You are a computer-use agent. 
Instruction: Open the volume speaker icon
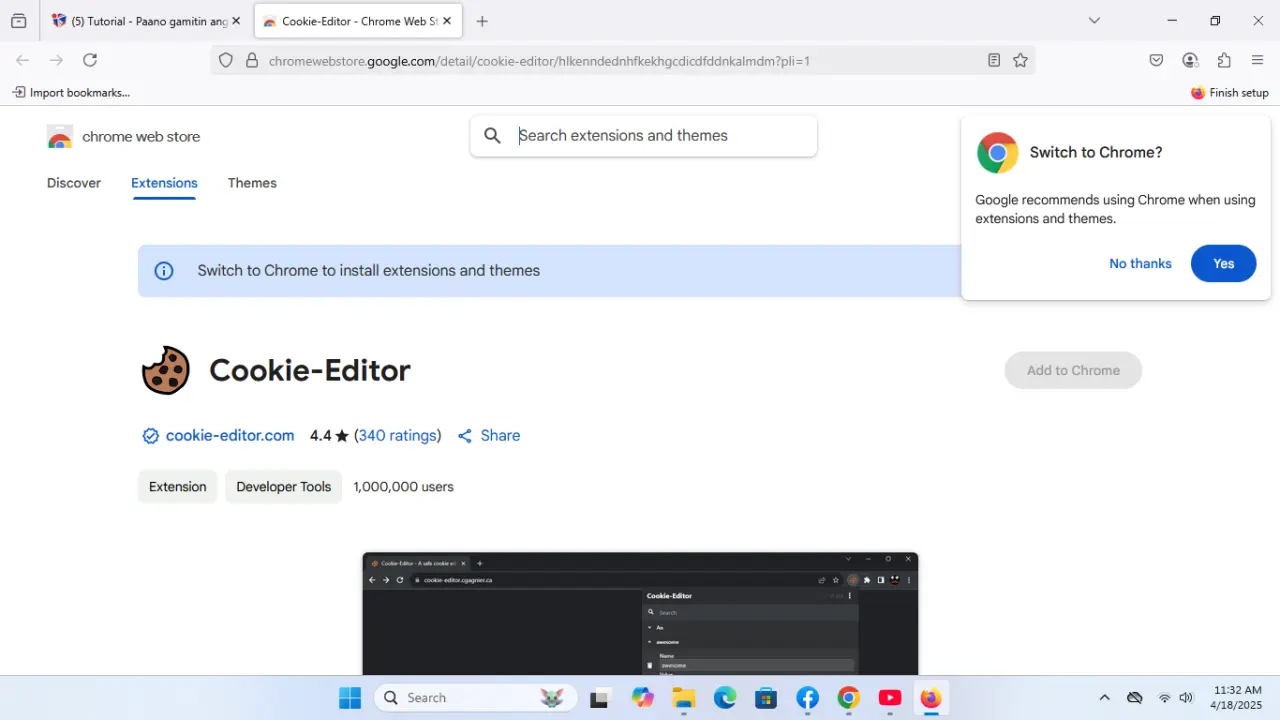1186,698
